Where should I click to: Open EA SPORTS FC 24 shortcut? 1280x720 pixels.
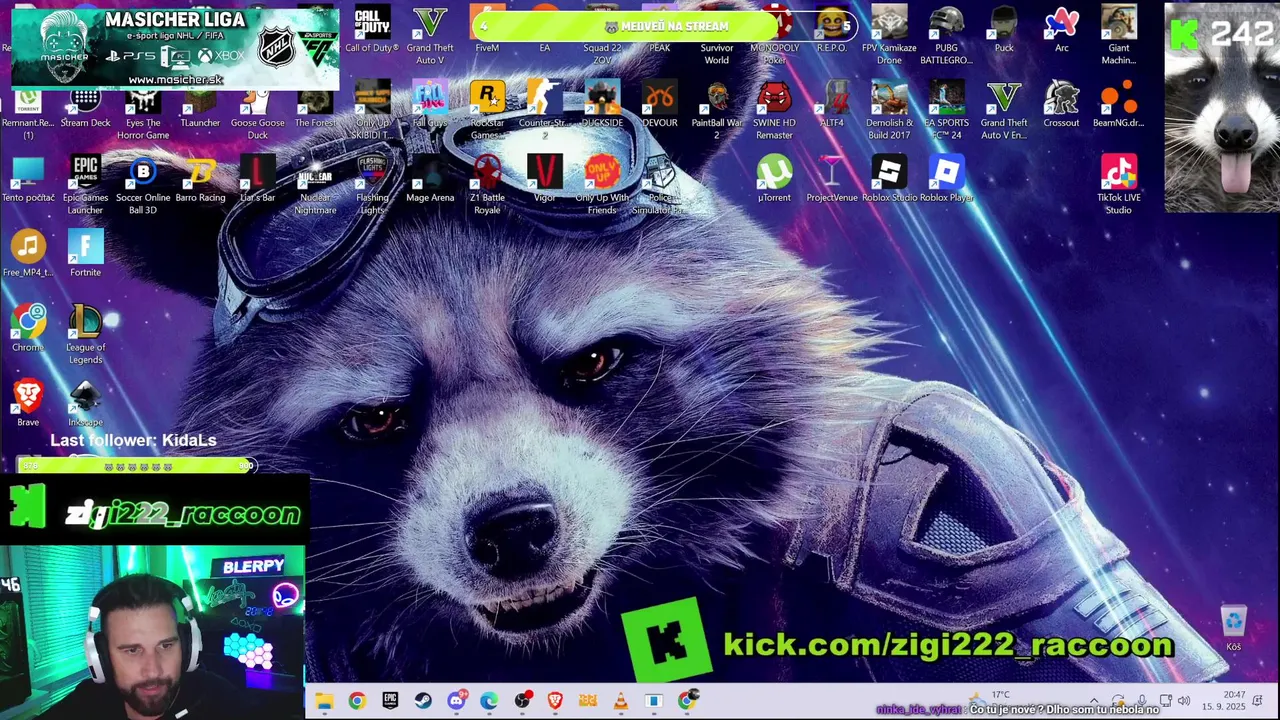click(946, 110)
